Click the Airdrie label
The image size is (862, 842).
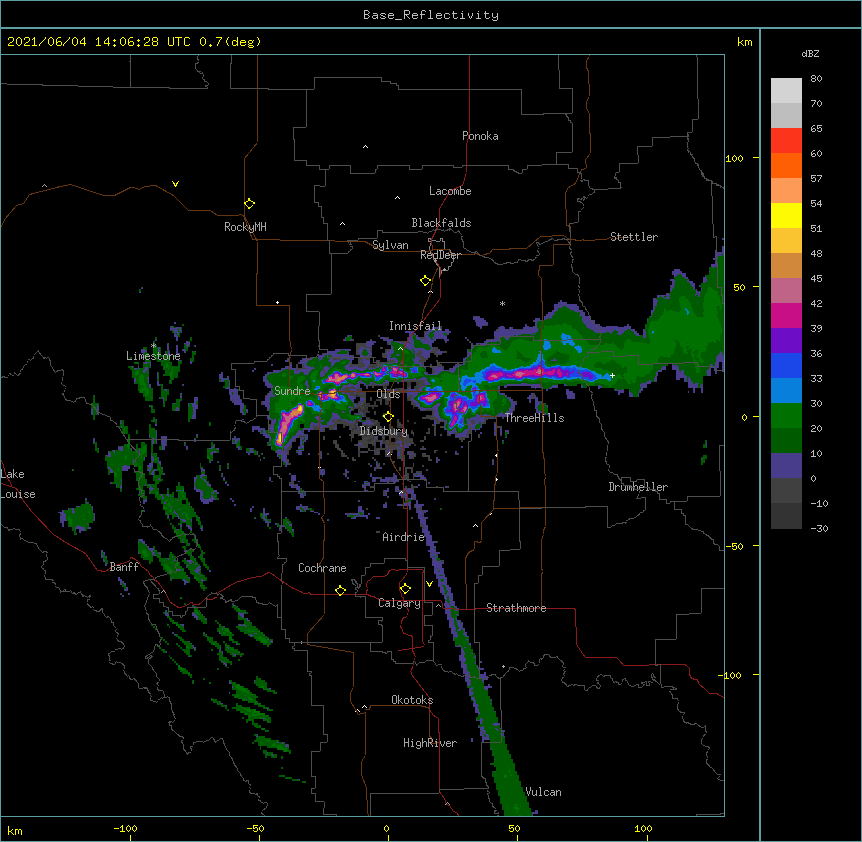pos(404,537)
